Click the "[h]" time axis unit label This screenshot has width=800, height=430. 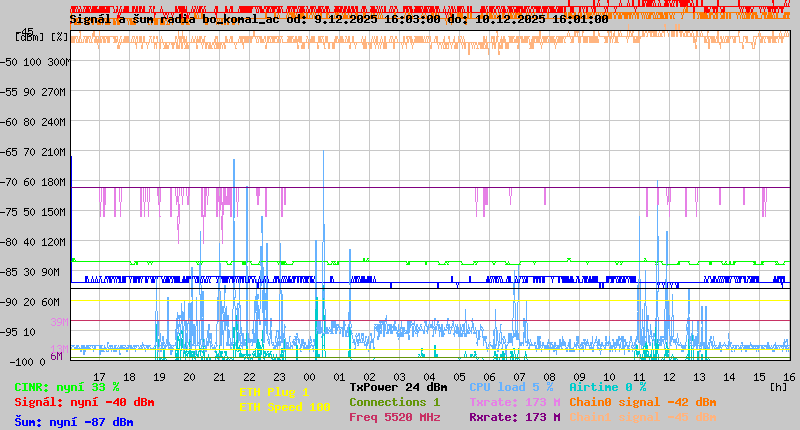click(779, 387)
